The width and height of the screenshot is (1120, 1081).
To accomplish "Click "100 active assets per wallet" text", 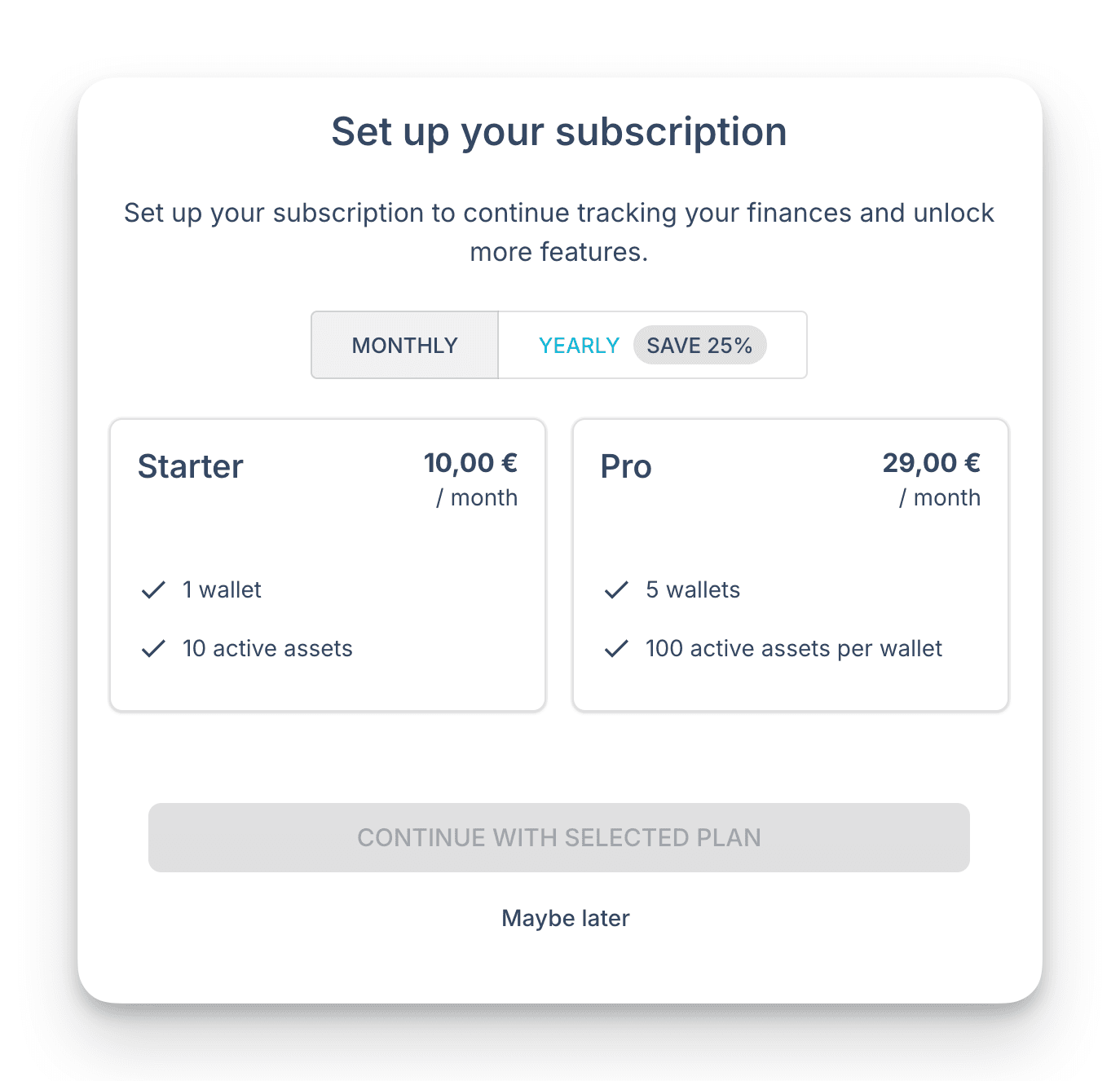I will pos(794,649).
